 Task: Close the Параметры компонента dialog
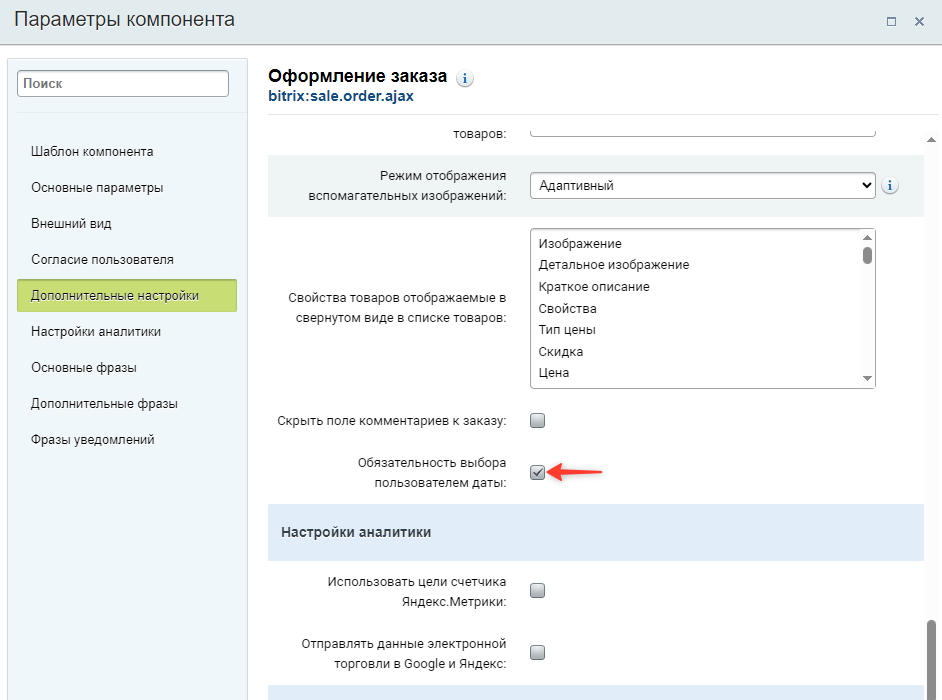pyautogui.click(x=919, y=22)
